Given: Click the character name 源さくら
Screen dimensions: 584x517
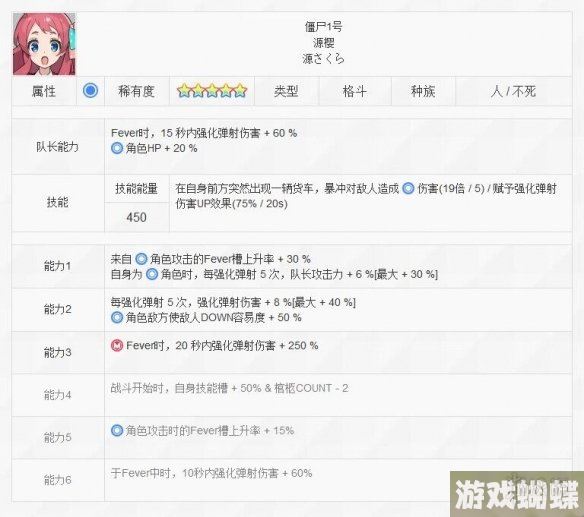Looking at the screenshot, I should (323, 59).
